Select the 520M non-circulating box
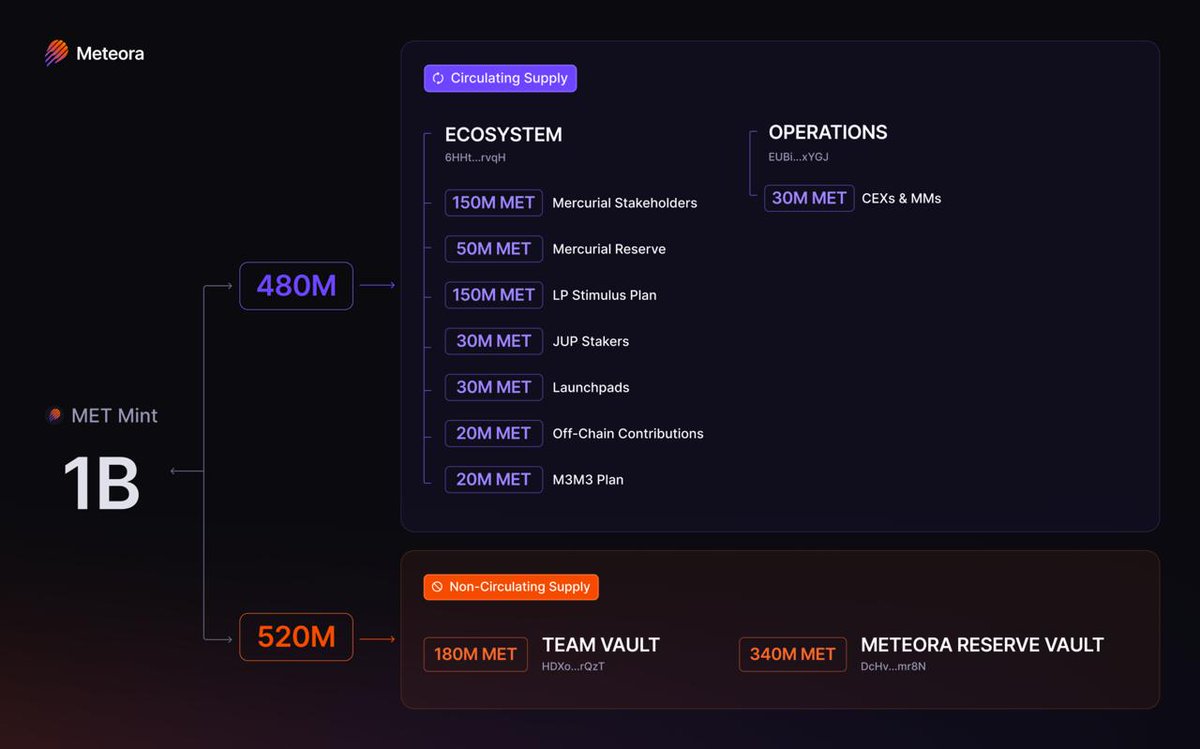 tap(296, 637)
